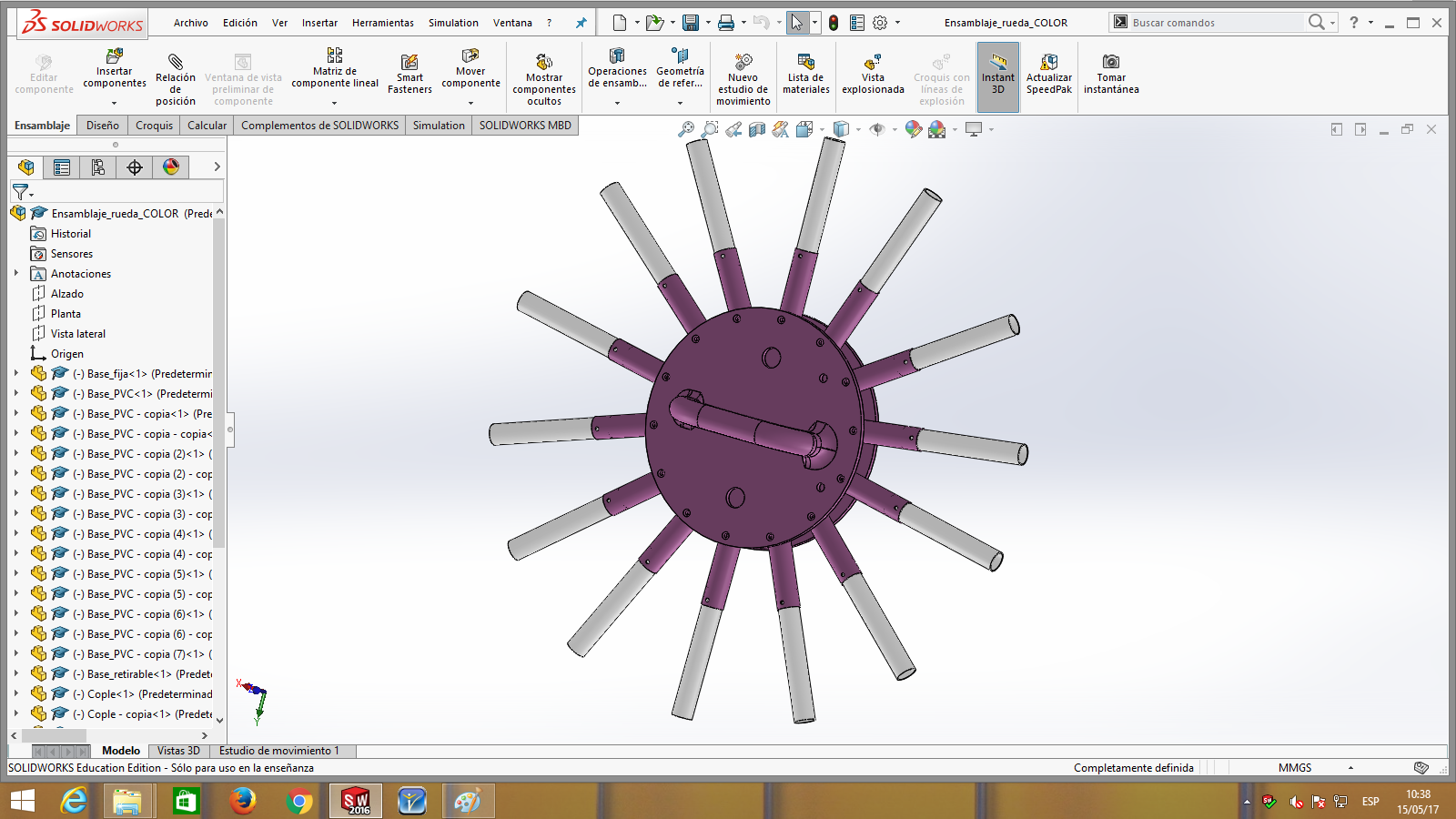1456x819 pixels.
Task: Open the Archivo menu
Action: coord(191,23)
